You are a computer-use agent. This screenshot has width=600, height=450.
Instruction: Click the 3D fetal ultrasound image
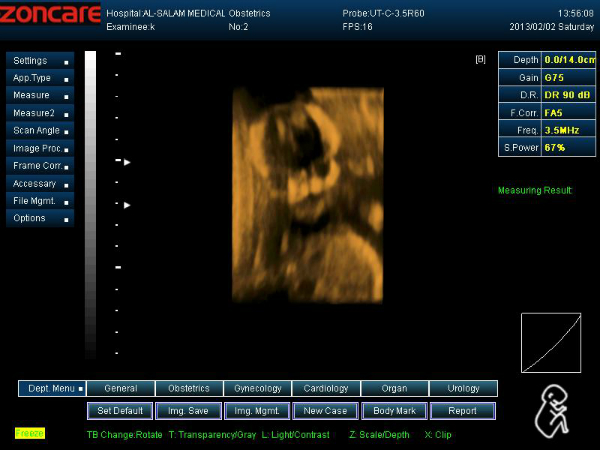(308, 195)
